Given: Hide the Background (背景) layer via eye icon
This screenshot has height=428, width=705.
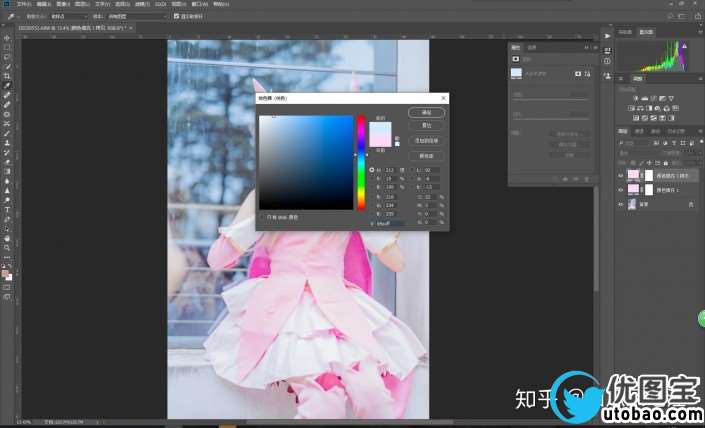Looking at the screenshot, I should point(621,203).
